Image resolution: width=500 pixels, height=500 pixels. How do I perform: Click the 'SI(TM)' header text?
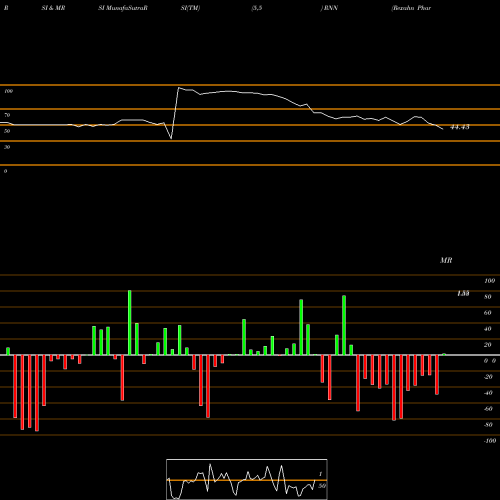(x=190, y=8)
